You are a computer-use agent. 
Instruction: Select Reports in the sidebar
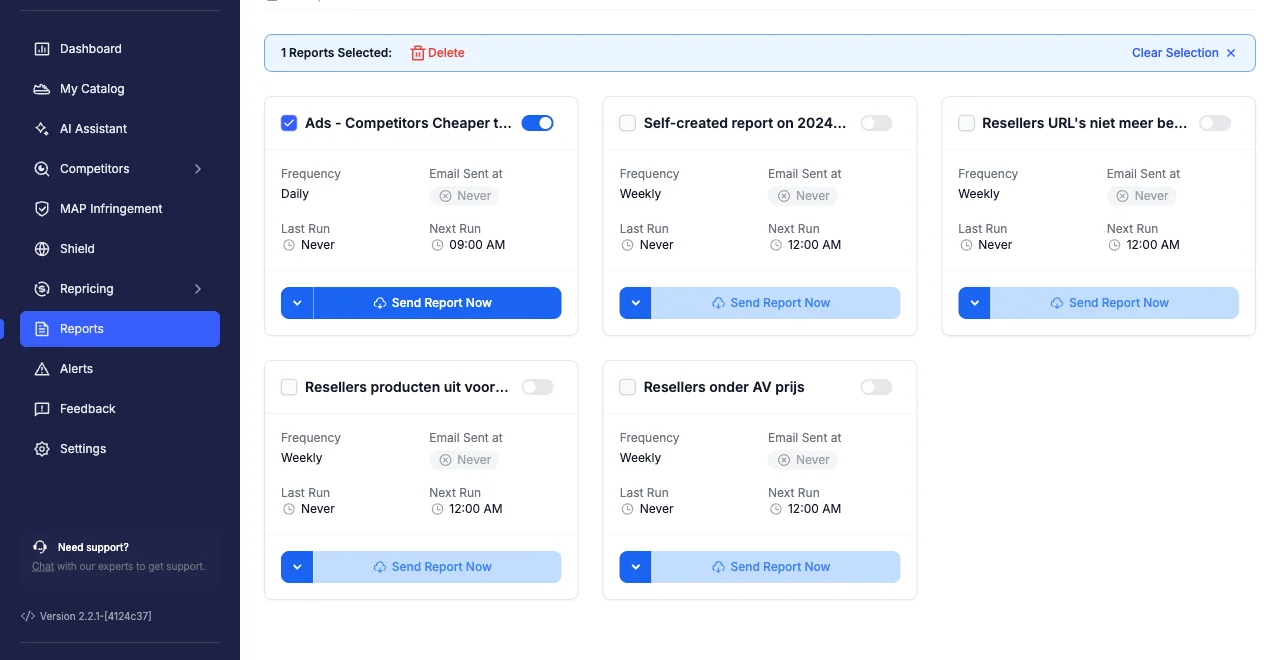tap(120, 329)
